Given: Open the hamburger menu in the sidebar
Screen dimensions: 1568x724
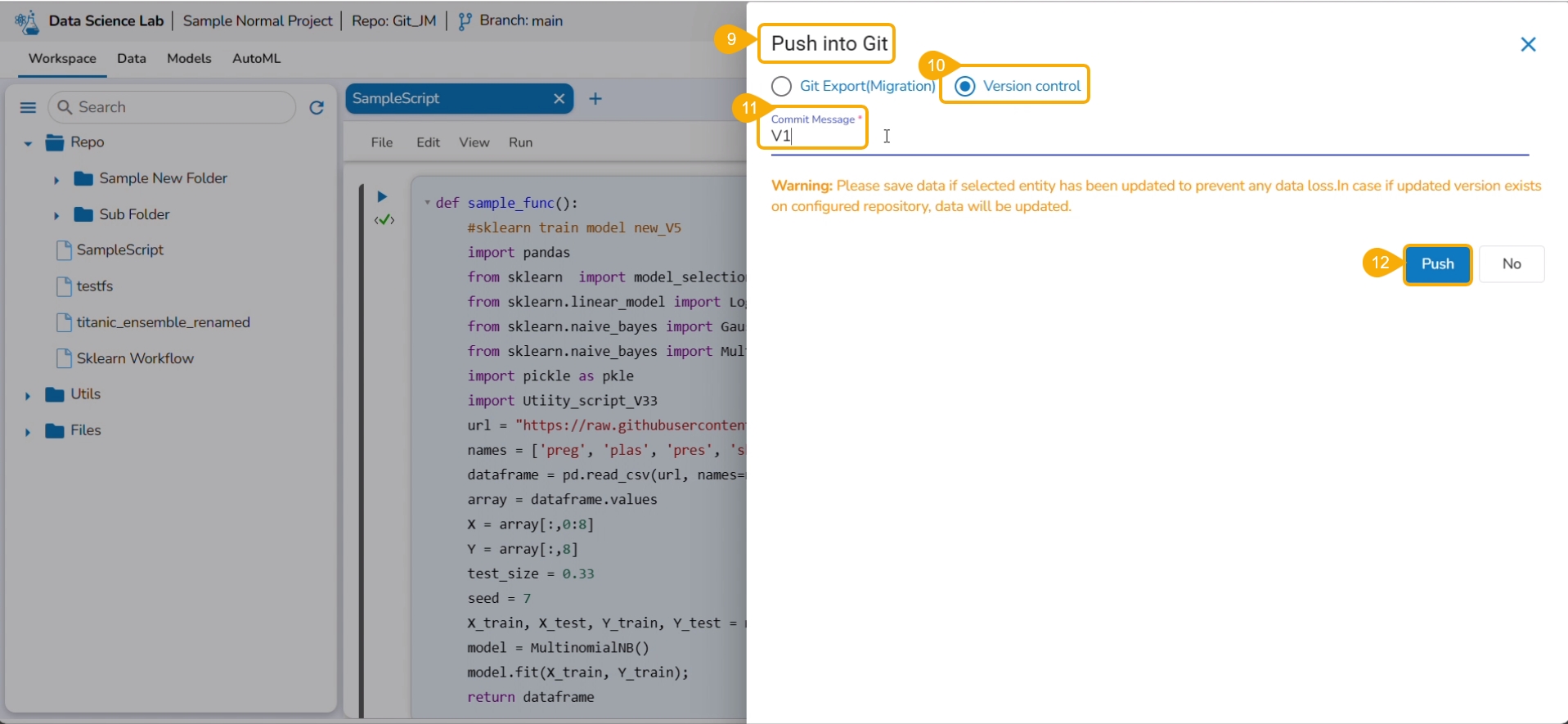Looking at the screenshot, I should (28, 107).
